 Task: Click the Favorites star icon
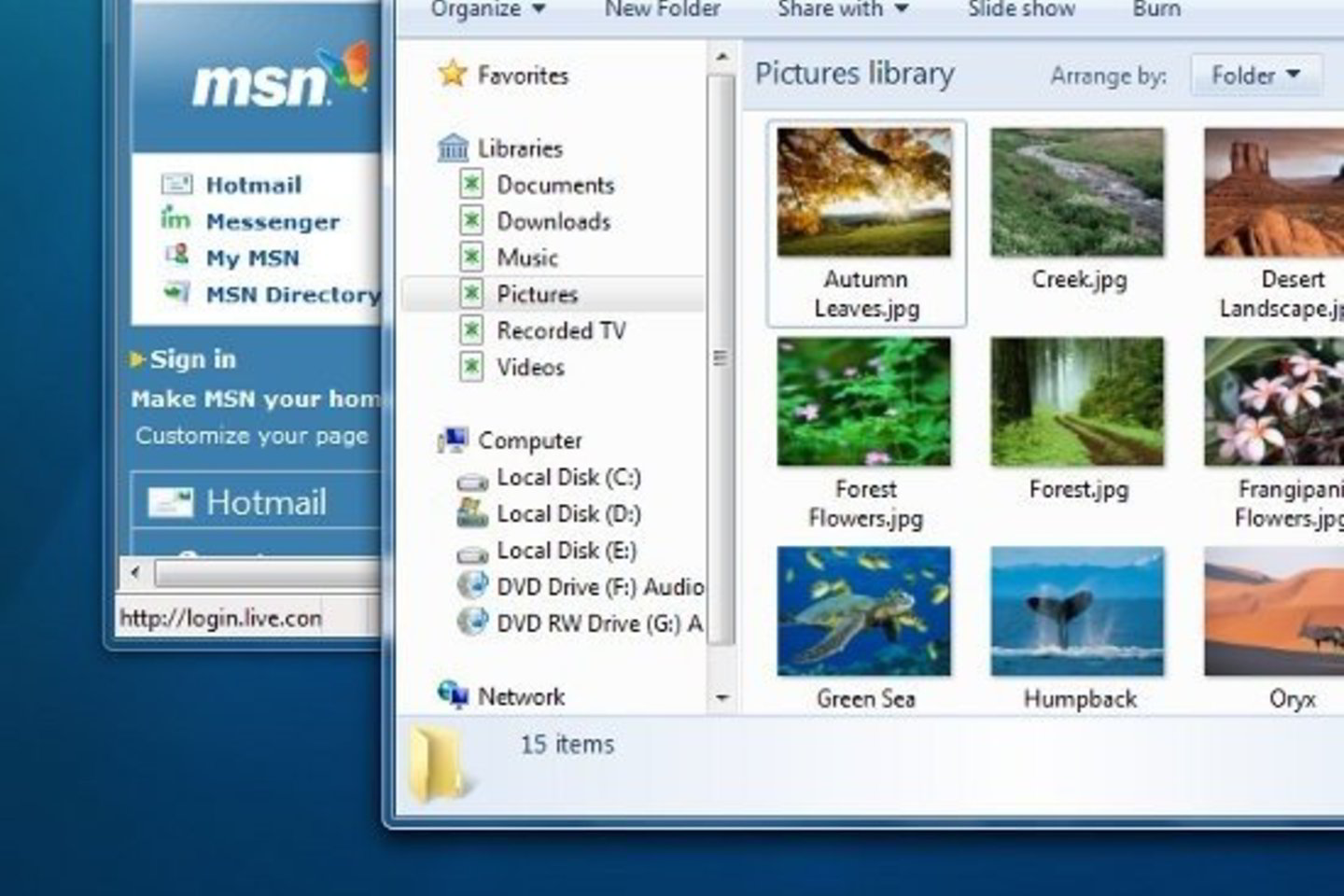[x=453, y=74]
